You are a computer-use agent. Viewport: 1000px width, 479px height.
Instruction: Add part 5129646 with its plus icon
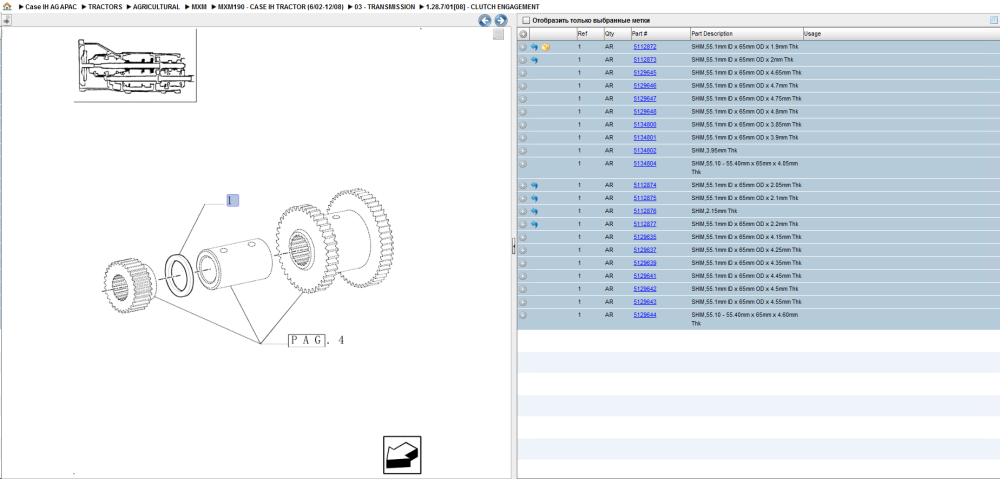click(x=523, y=85)
